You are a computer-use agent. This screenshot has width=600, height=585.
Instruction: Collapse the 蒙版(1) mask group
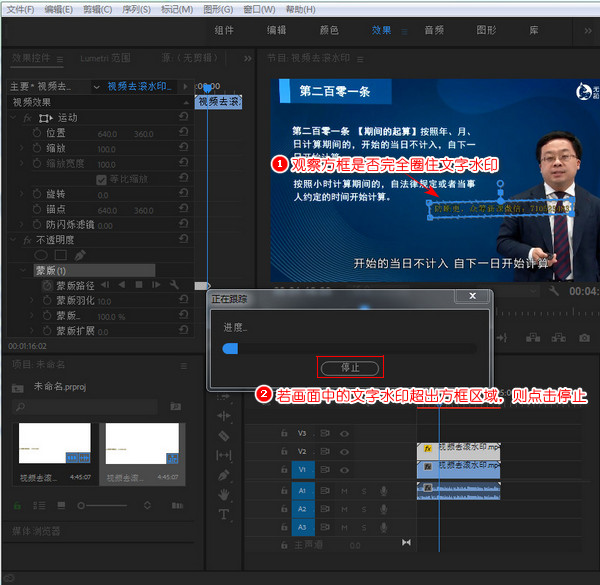23,271
